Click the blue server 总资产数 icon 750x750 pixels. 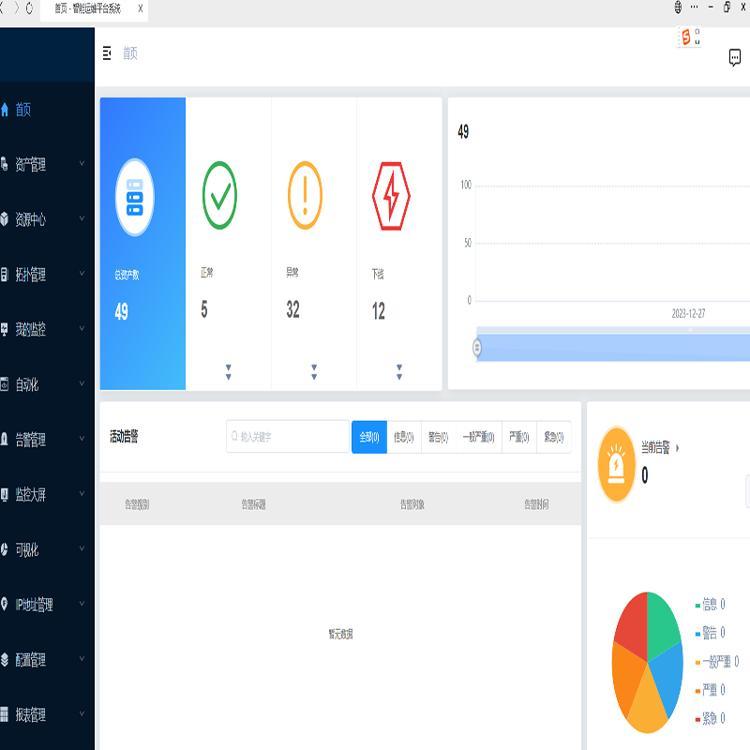pos(135,197)
